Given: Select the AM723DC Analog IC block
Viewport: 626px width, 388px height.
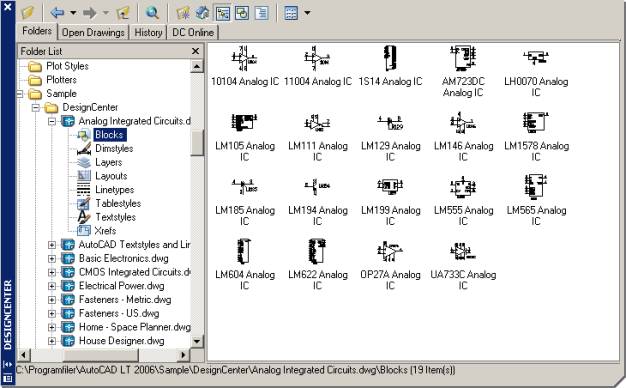Looking at the screenshot, I should coord(463,72).
